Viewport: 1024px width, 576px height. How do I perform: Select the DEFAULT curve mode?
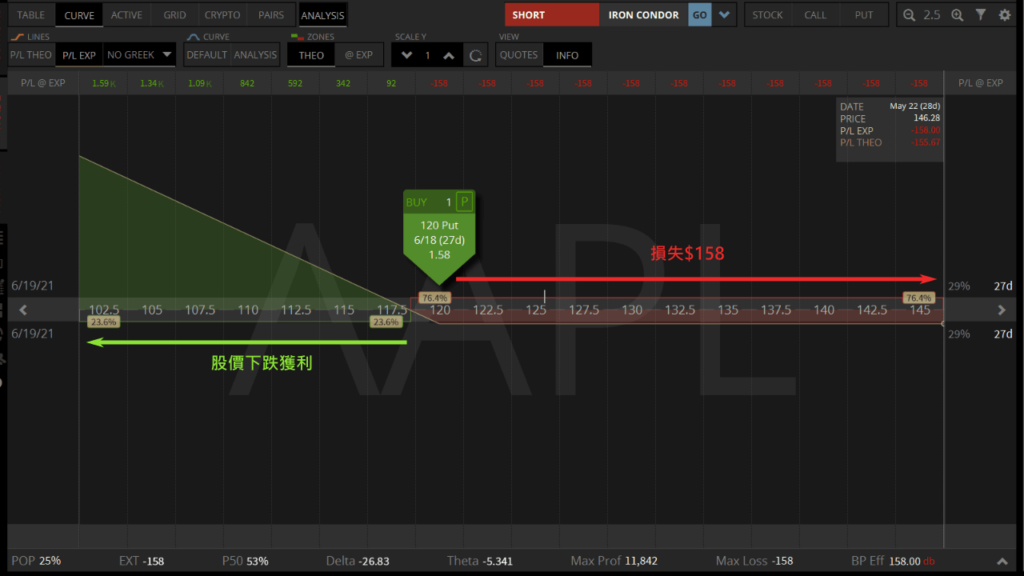[206, 55]
